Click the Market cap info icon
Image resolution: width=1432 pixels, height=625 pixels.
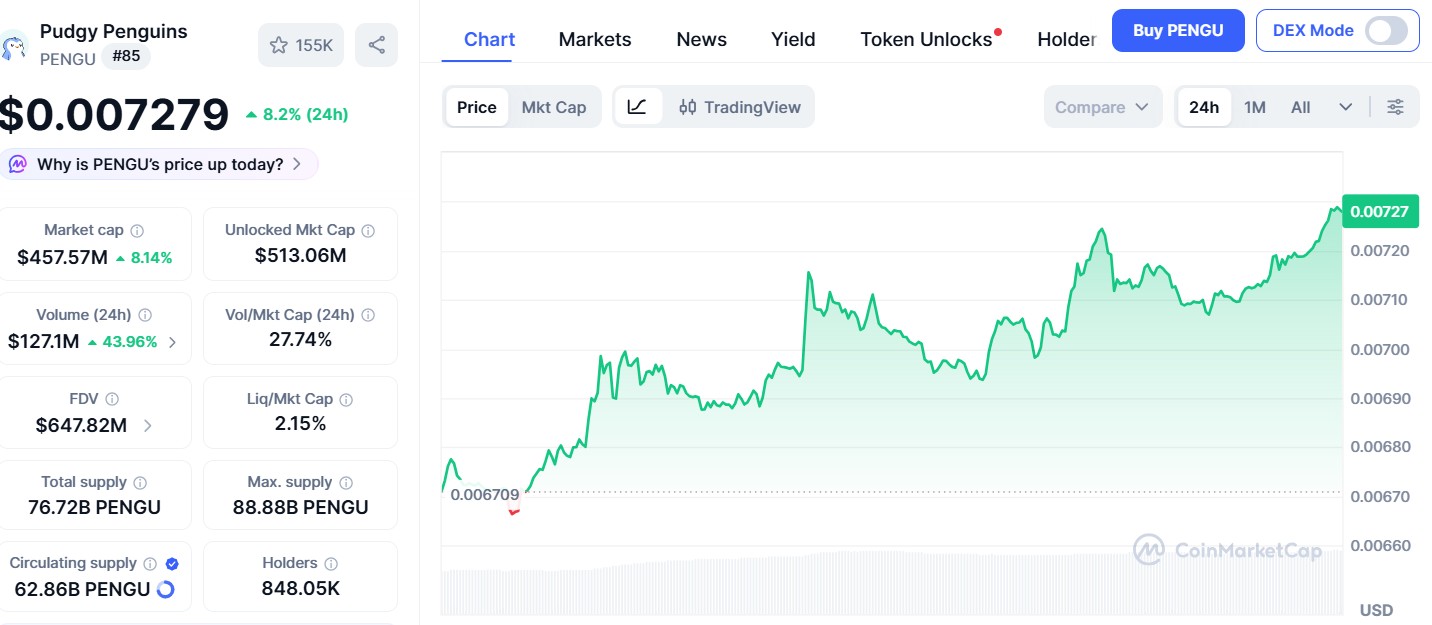pos(139,229)
